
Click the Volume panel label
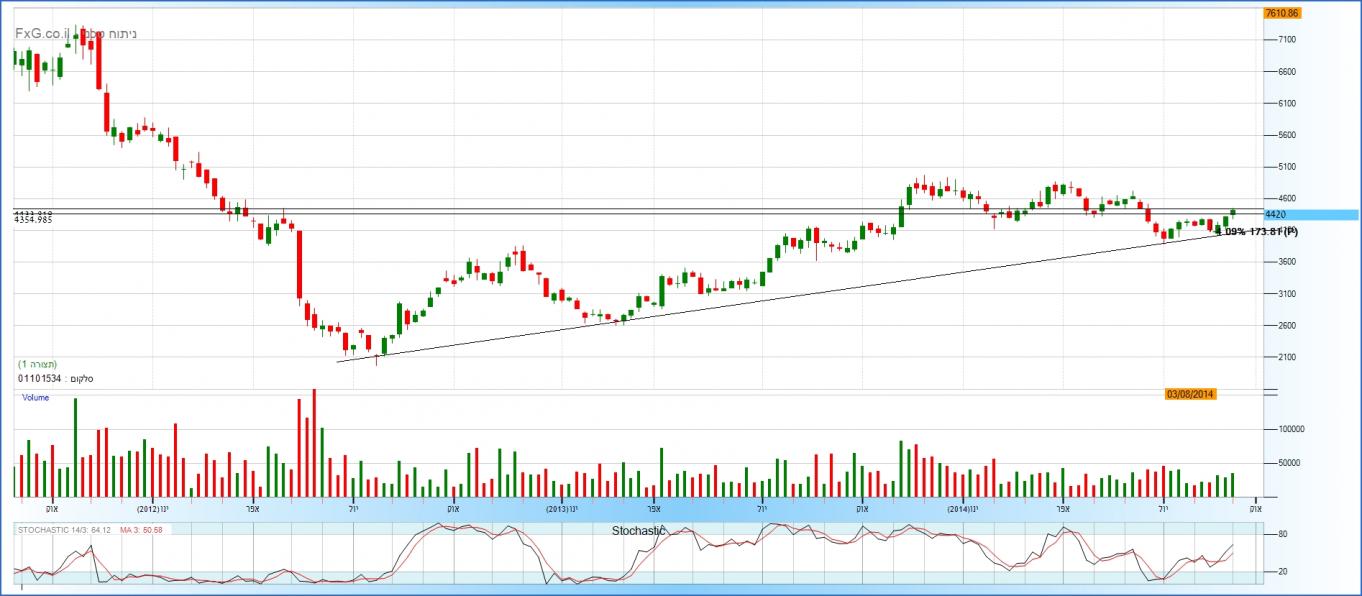(x=35, y=398)
